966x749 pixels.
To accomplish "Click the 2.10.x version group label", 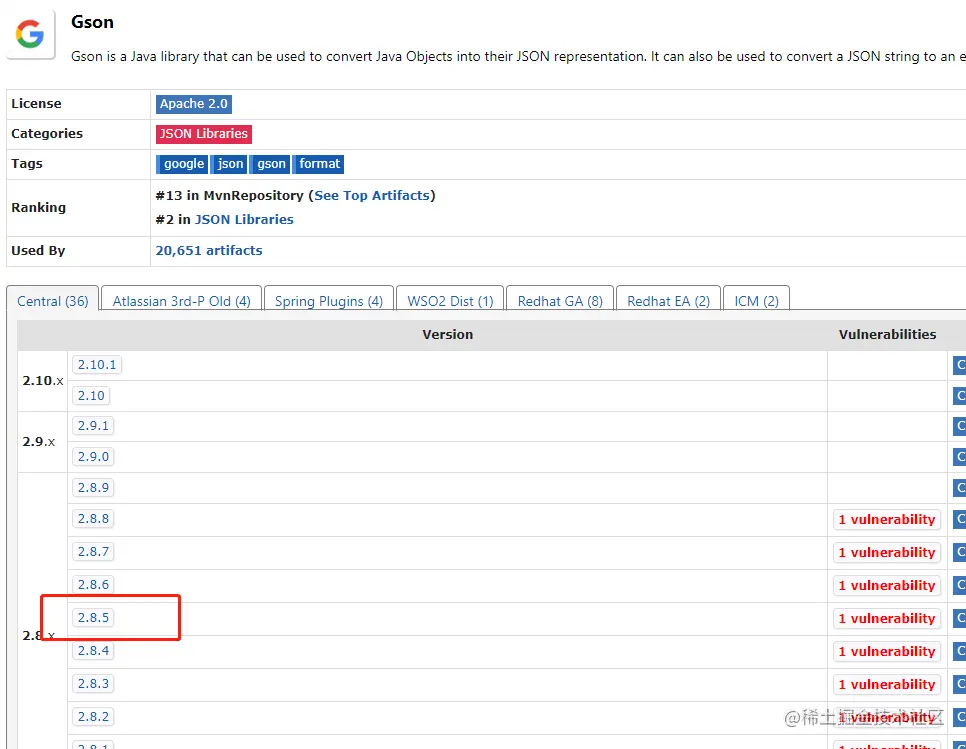I will click(43, 381).
